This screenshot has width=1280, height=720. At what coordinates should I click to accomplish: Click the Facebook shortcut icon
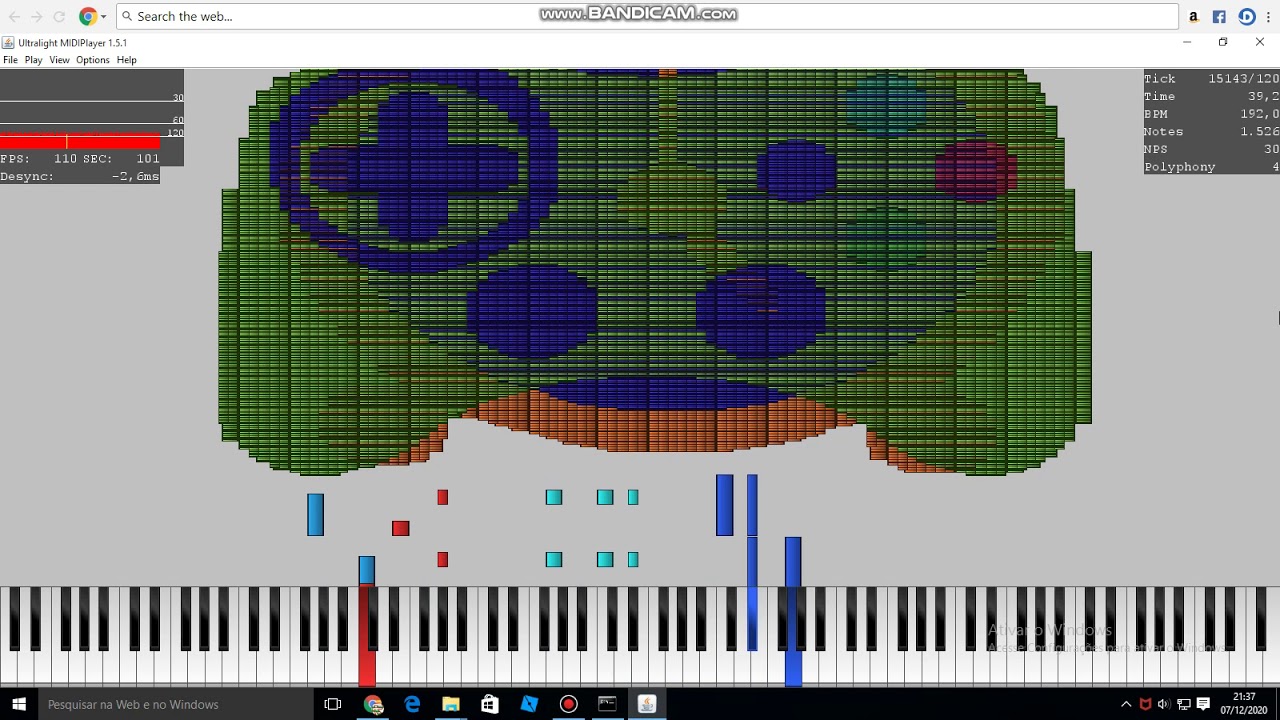1219,16
